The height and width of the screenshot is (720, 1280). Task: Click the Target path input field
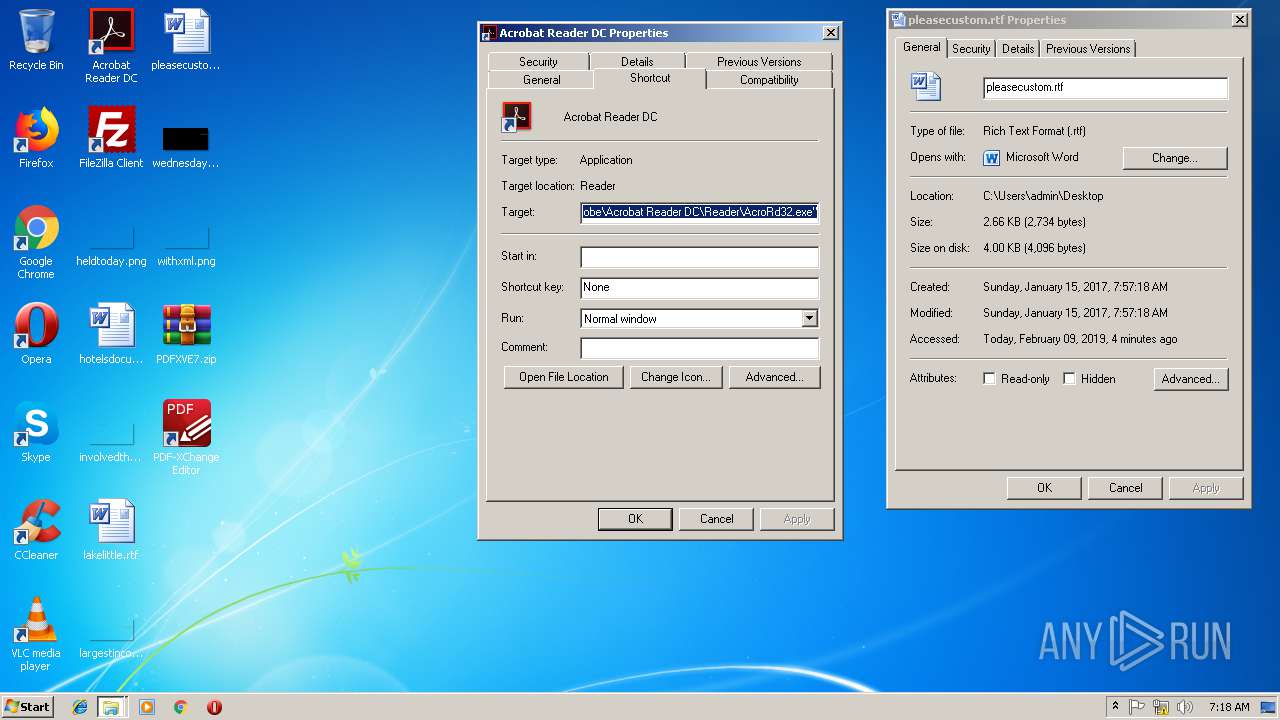tap(700, 212)
